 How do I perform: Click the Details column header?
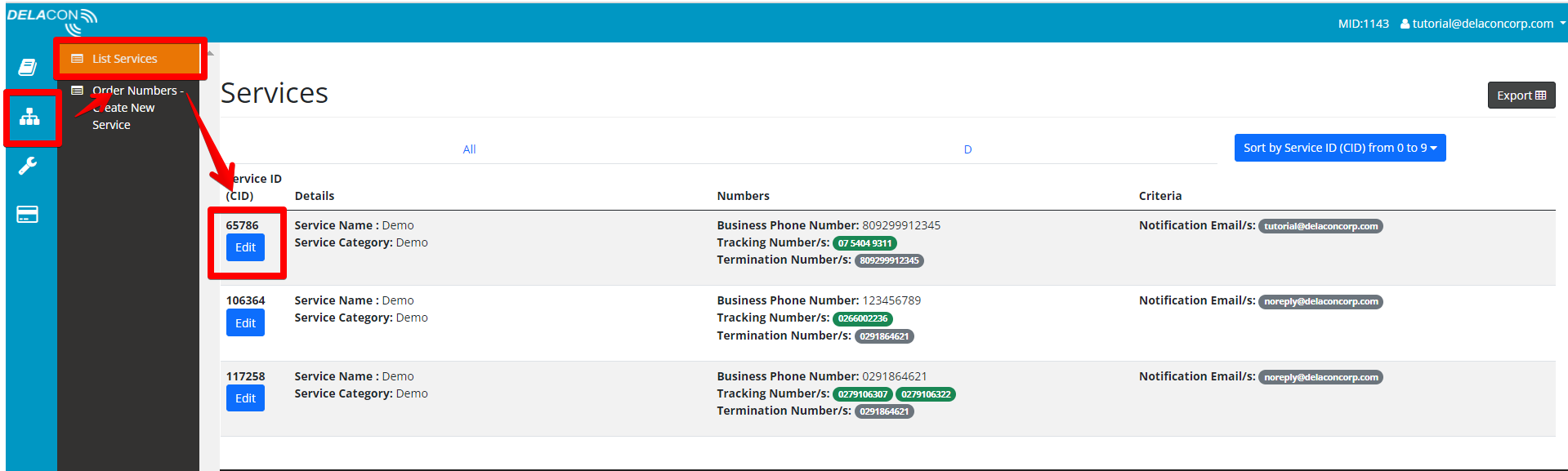pos(315,196)
